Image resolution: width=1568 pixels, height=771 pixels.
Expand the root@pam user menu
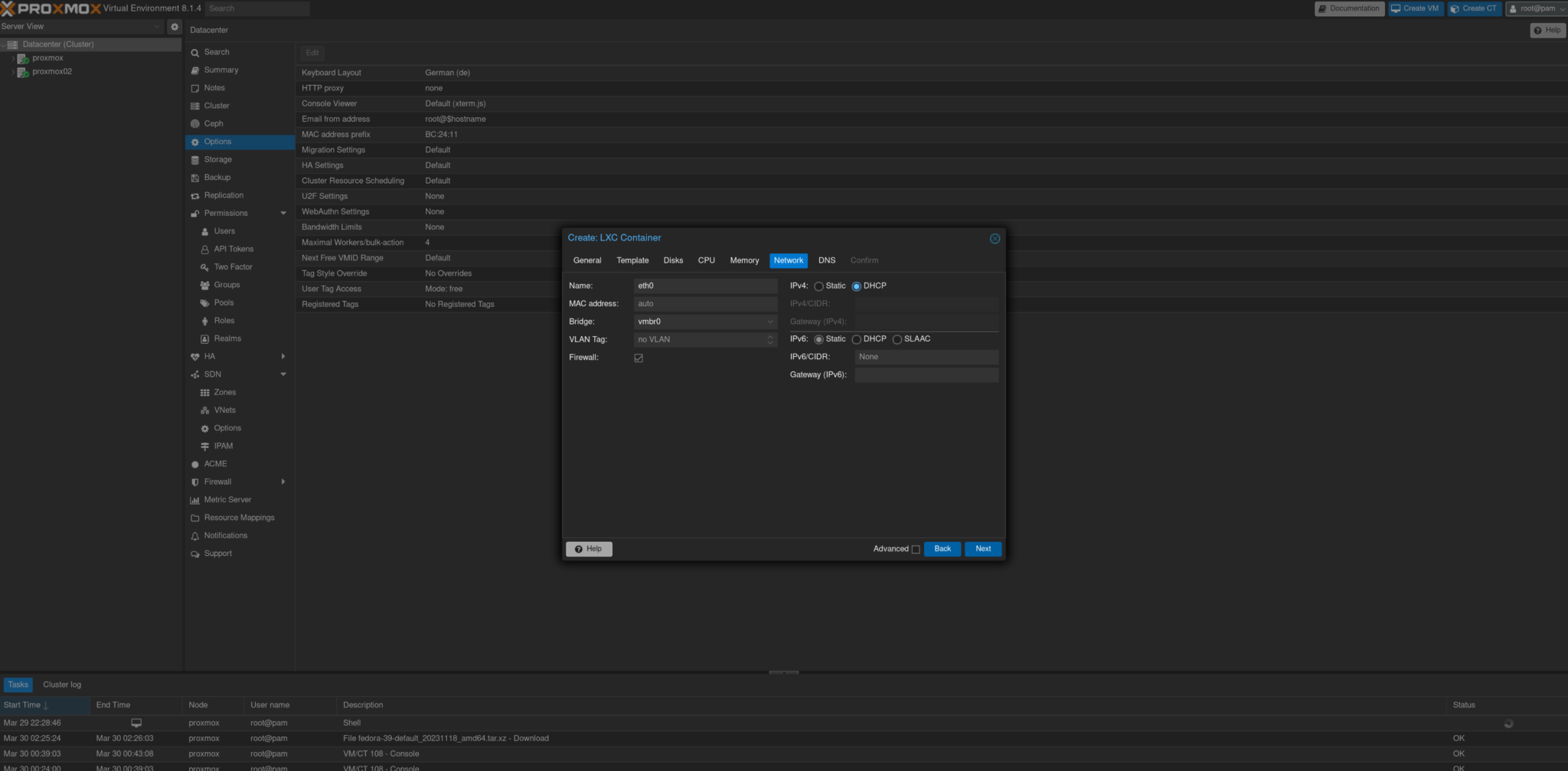1536,8
